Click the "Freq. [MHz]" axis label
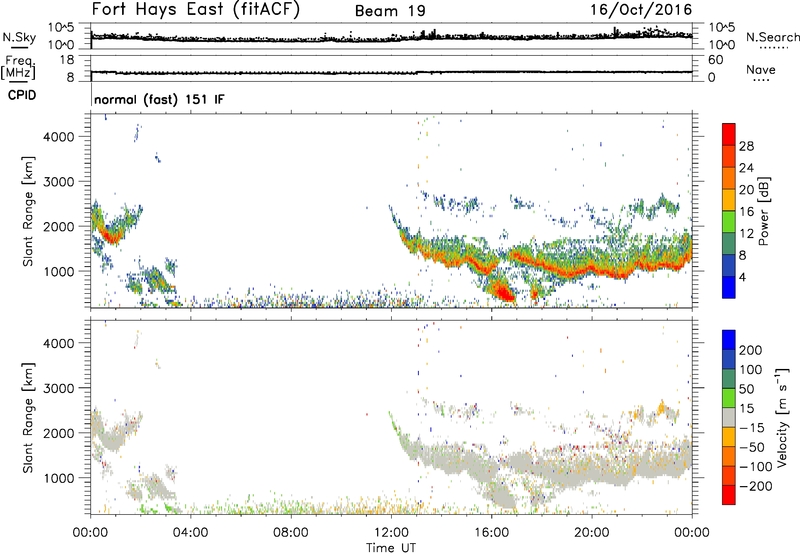800x554 pixels. click(x=19, y=67)
